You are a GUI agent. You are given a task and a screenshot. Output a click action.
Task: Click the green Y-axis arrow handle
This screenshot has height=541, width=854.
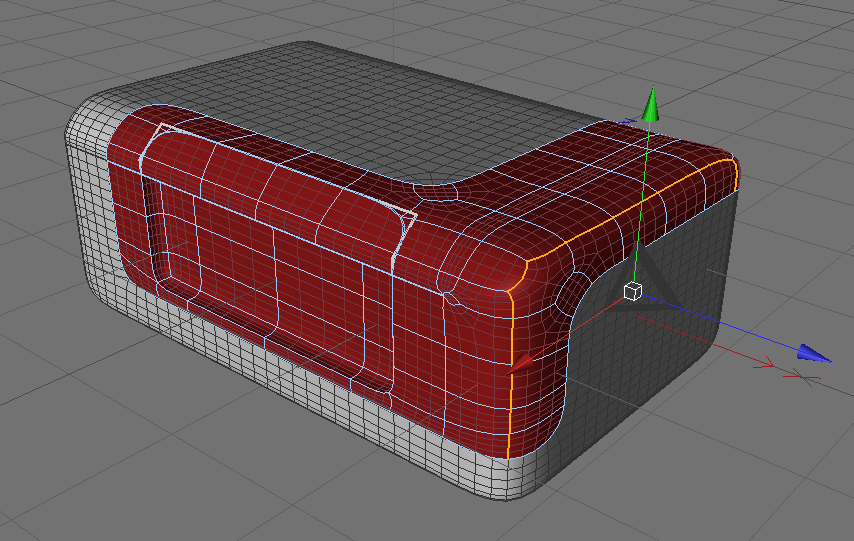[x=651, y=104]
